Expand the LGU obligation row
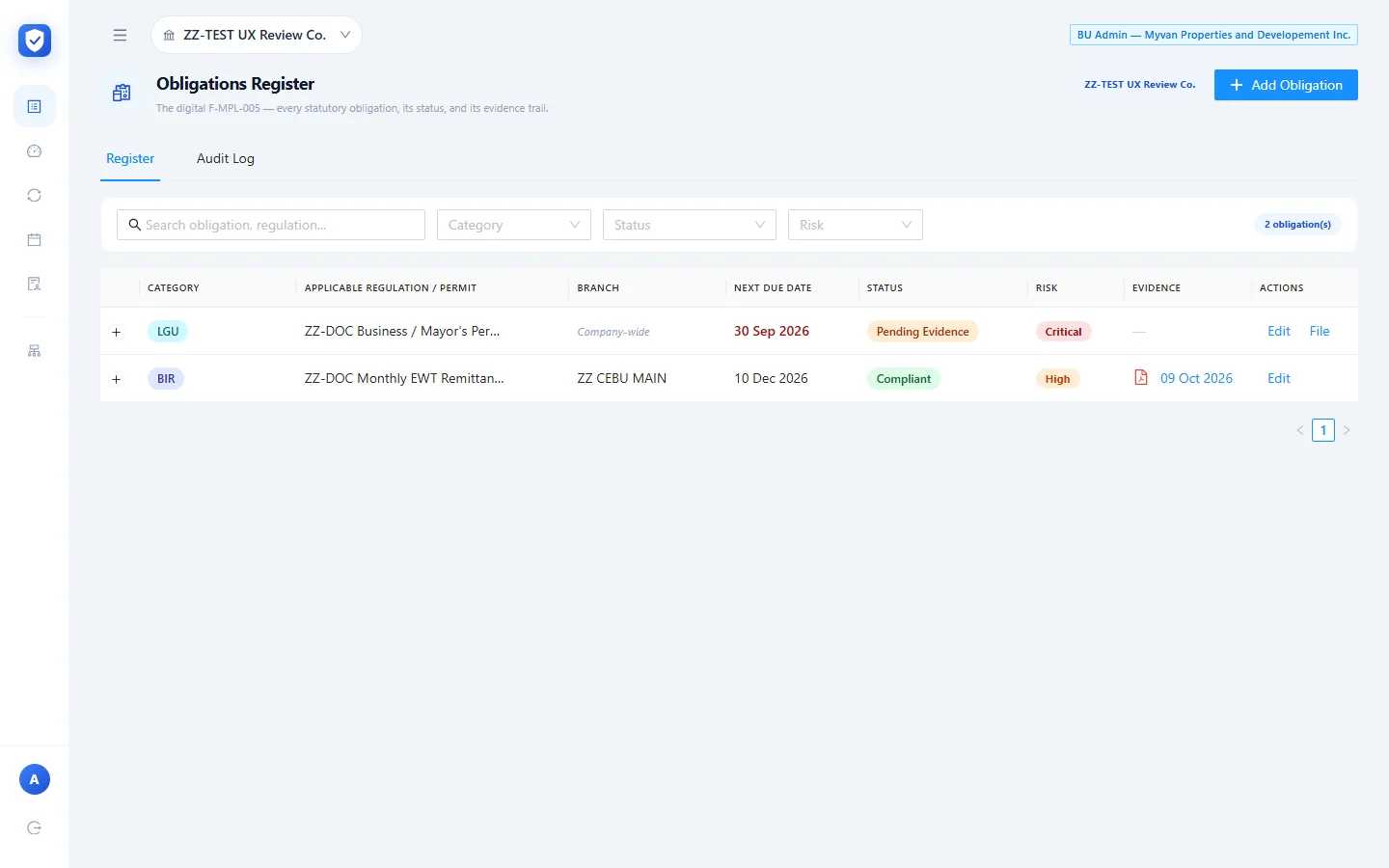1389x868 pixels. [117, 332]
